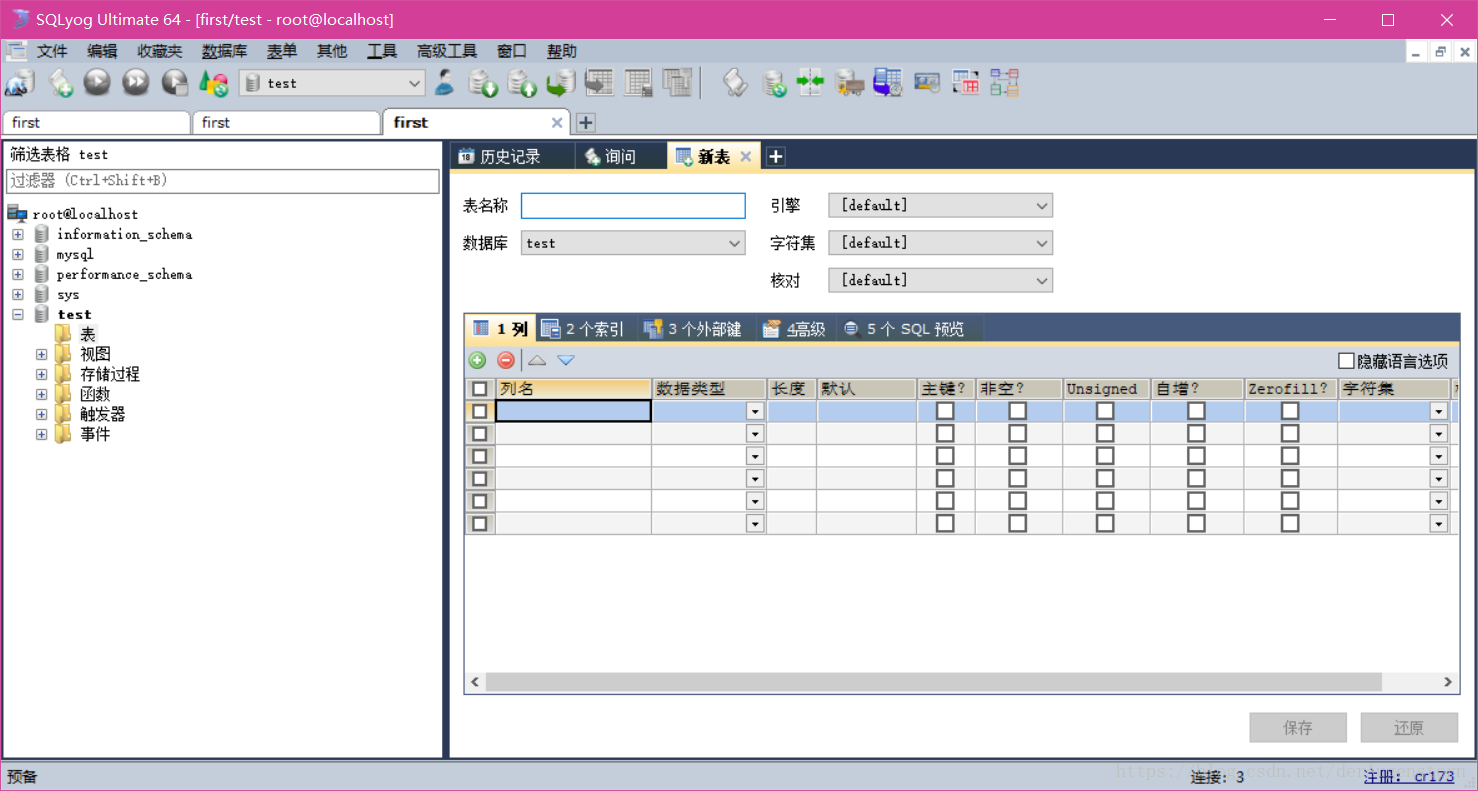The width and height of the screenshot is (1478, 791).
Task: Collapse the test database node
Action: point(17,314)
